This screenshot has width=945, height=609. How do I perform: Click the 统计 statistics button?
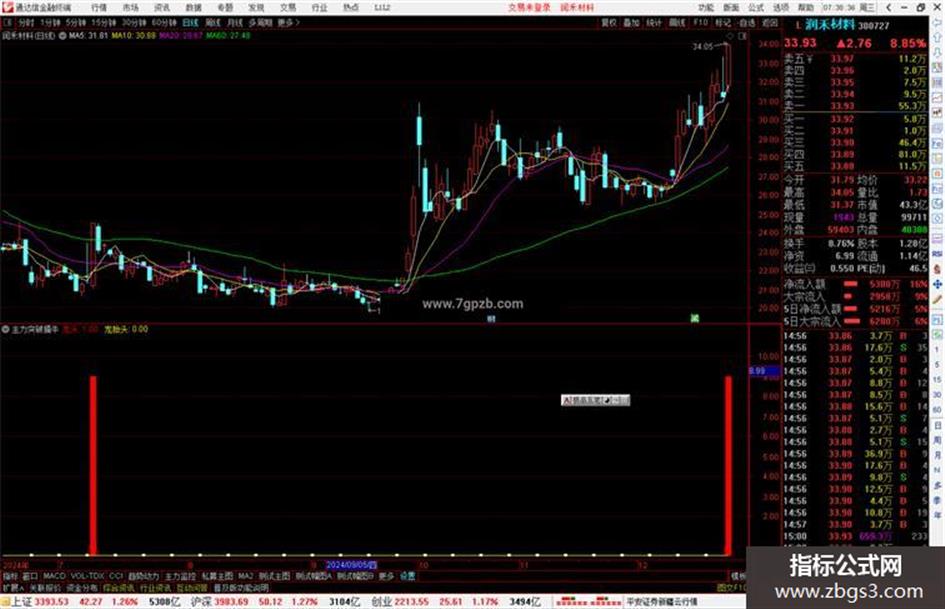654,22
